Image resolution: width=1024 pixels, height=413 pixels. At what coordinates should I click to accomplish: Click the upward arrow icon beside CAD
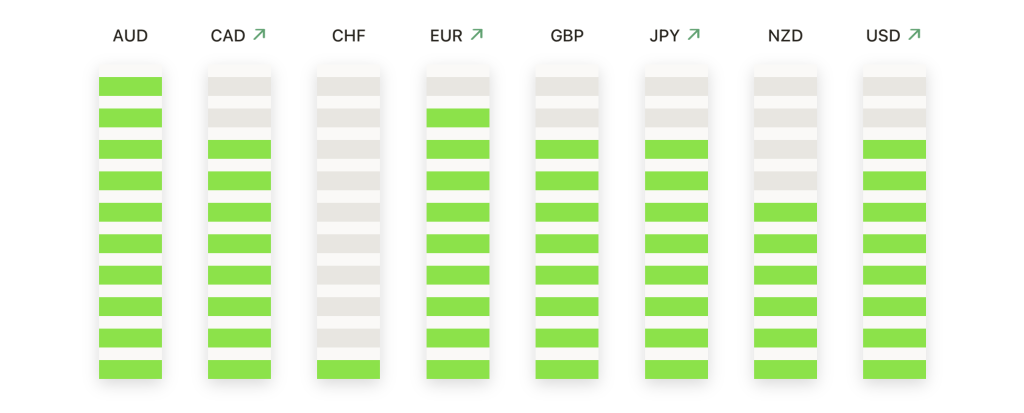(260, 35)
